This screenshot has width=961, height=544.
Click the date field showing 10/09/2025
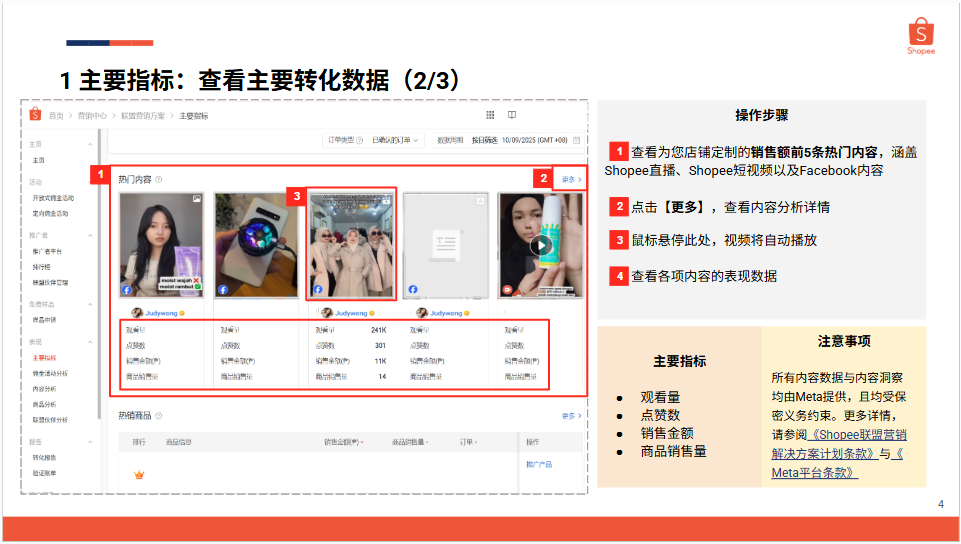click(534, 140)
